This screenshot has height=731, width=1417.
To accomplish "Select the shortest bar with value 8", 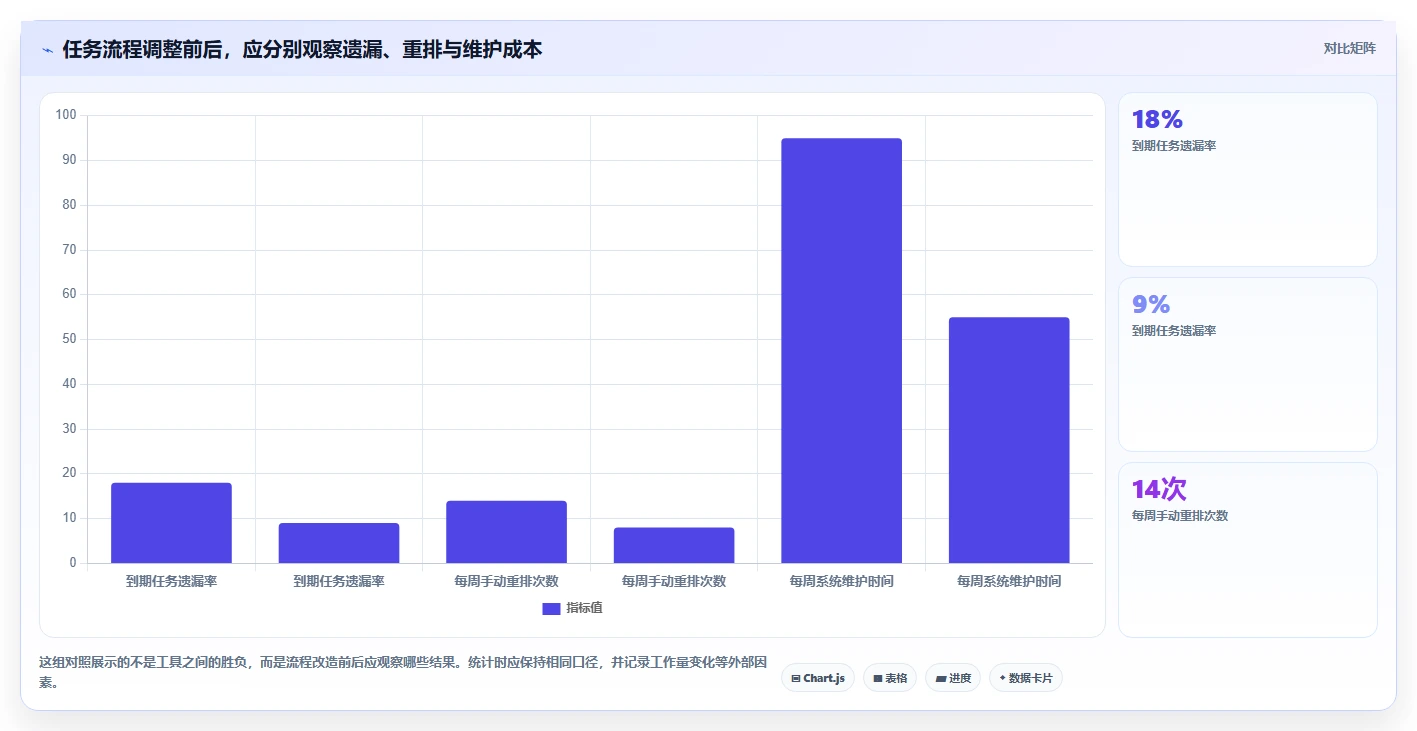I will pos(674,545).
